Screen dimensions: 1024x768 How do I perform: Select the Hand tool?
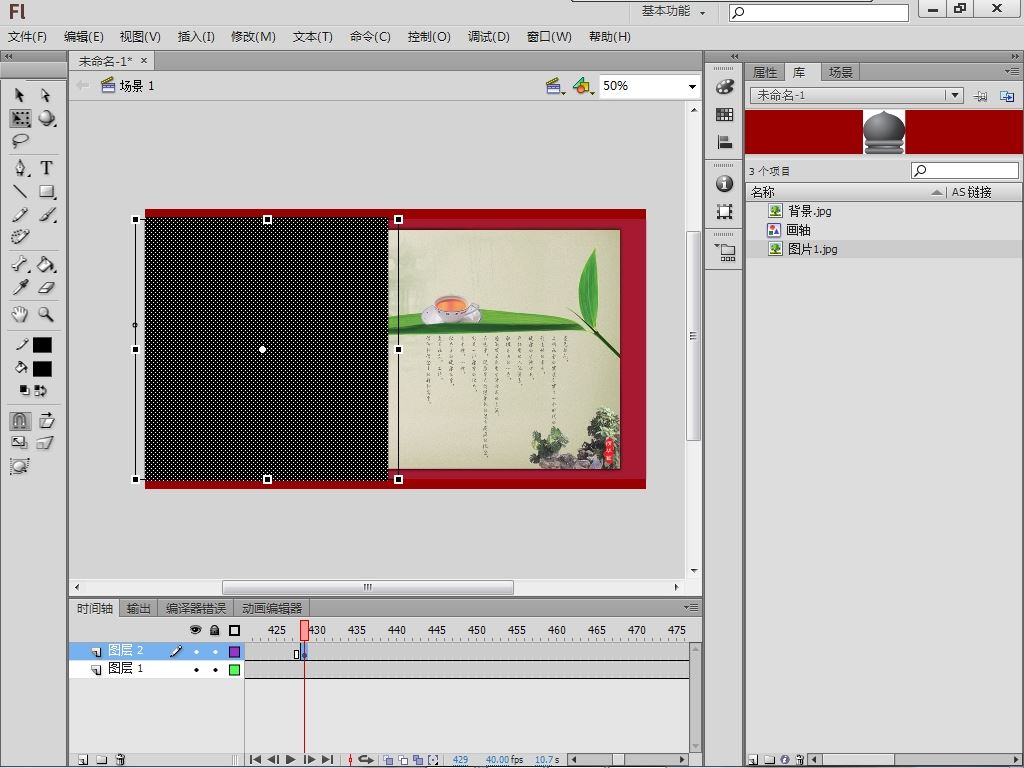[x=20, y=314]
